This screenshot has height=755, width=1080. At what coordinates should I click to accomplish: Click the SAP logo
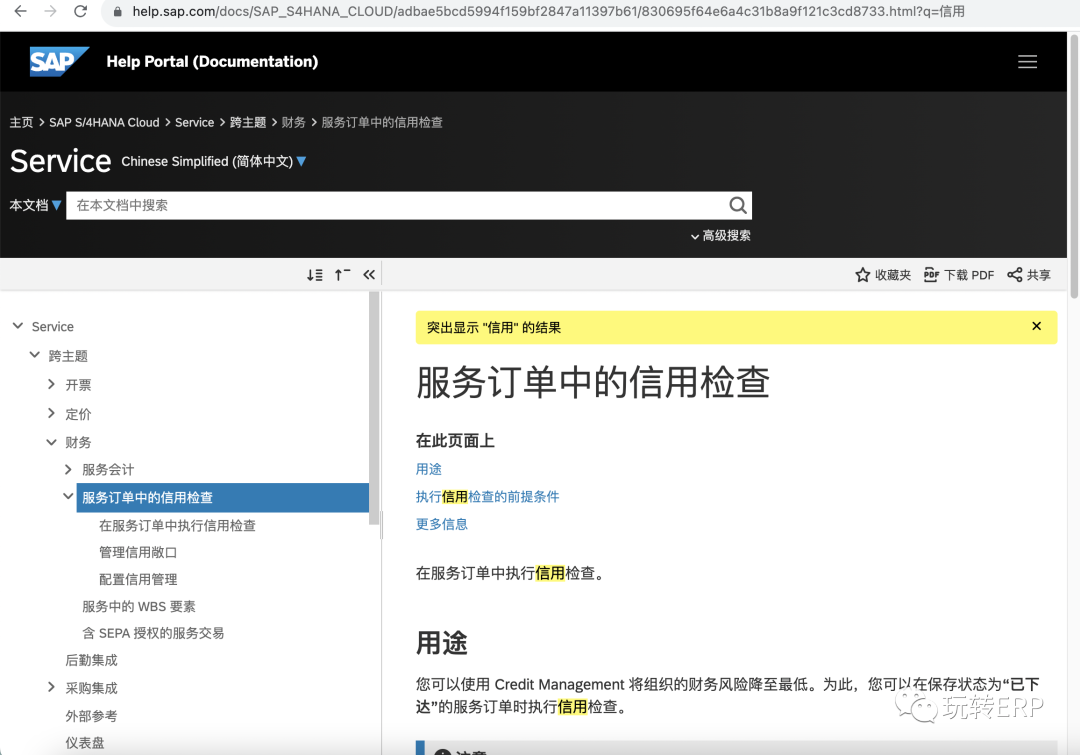(x=59, y=61)
